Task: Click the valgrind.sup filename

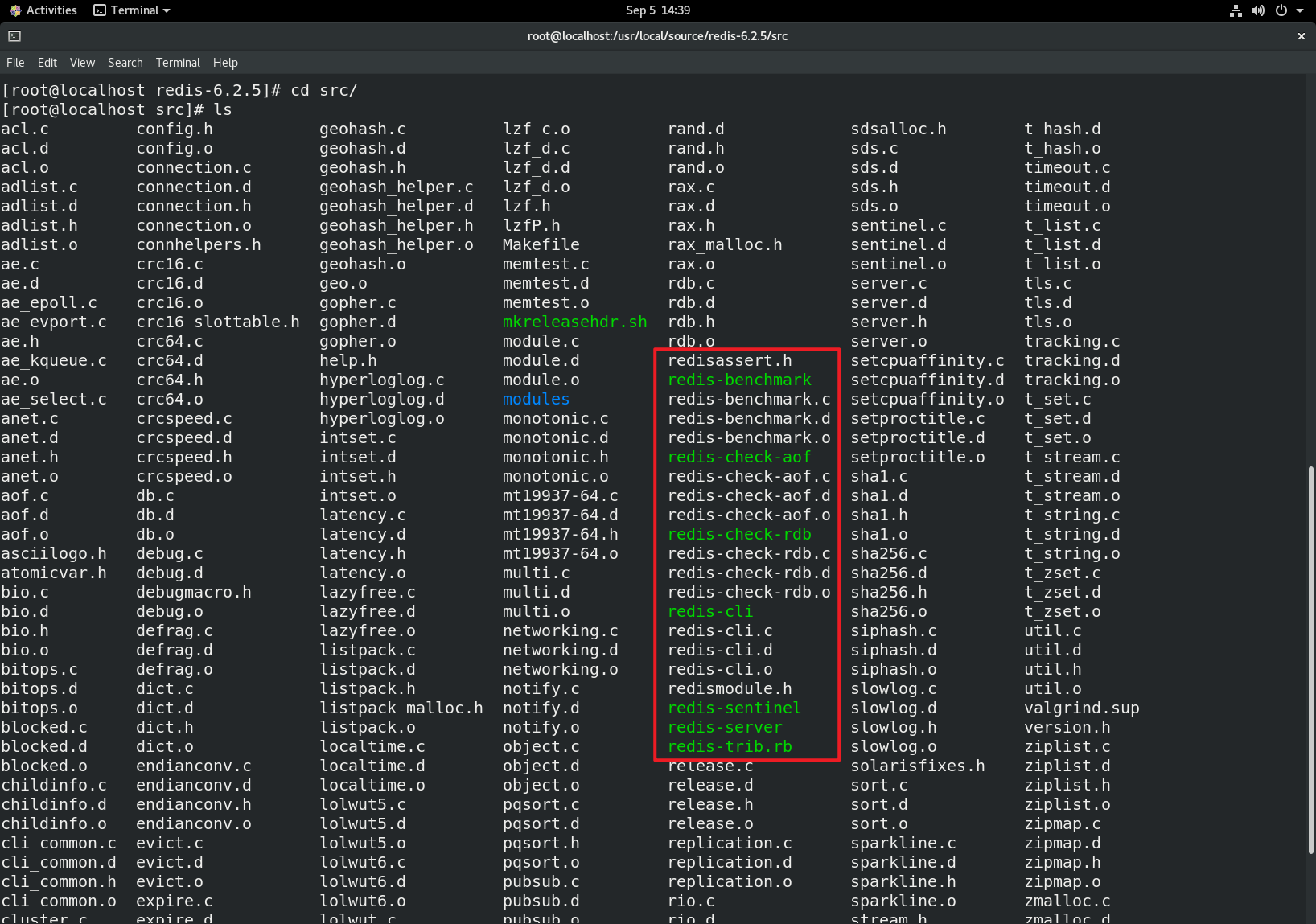Action: (x=1082, y=708)
